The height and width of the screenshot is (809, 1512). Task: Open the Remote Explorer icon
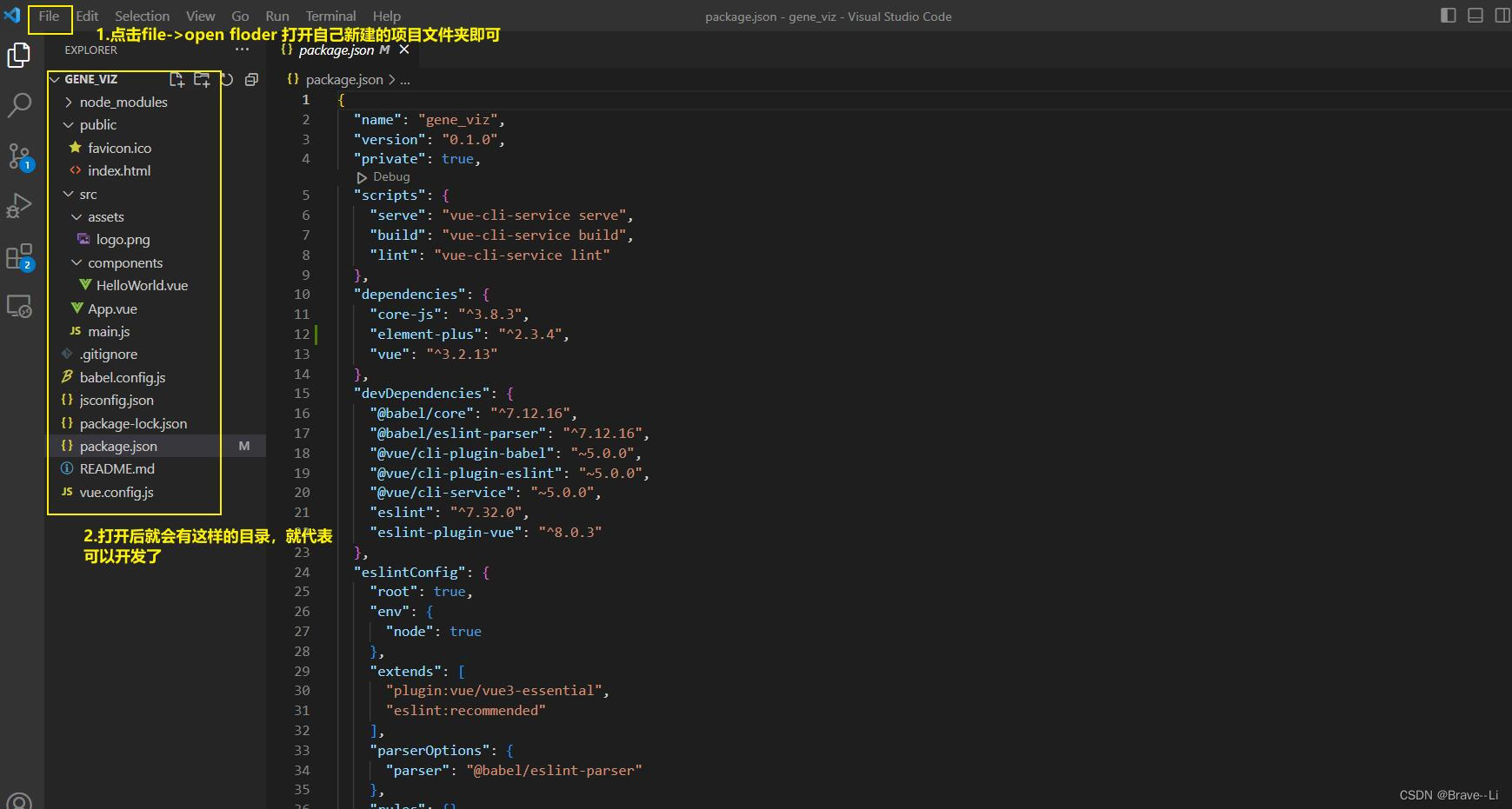[19, 307]
